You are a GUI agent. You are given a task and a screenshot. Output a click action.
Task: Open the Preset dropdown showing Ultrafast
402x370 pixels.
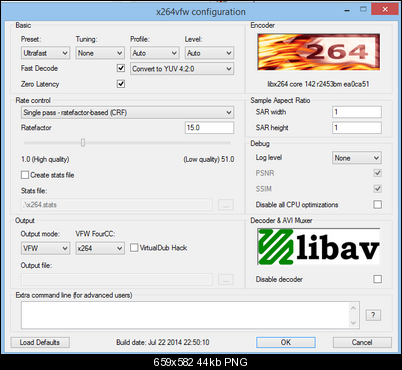click(45, 53)
